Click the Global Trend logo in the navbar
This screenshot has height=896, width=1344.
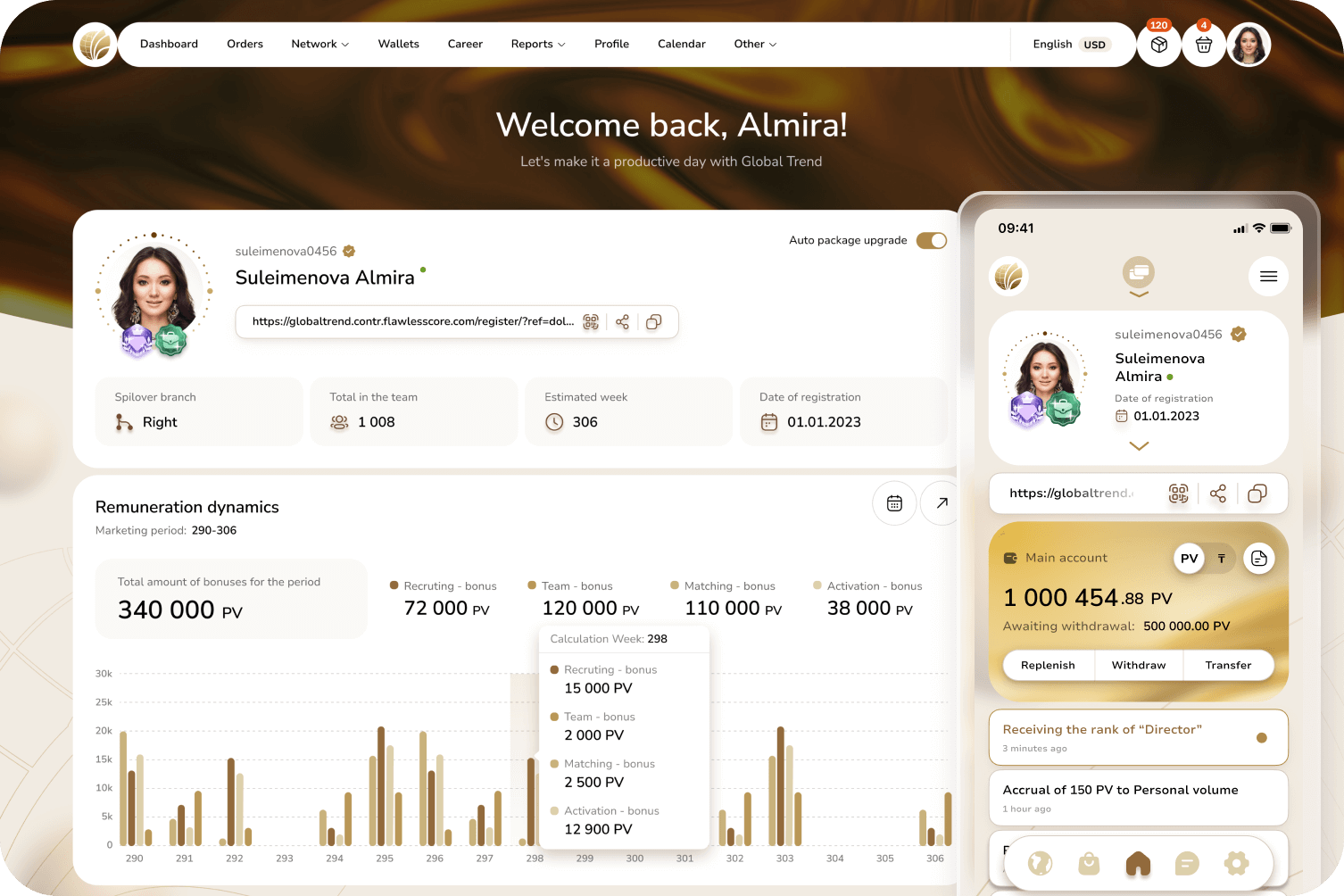95,45
